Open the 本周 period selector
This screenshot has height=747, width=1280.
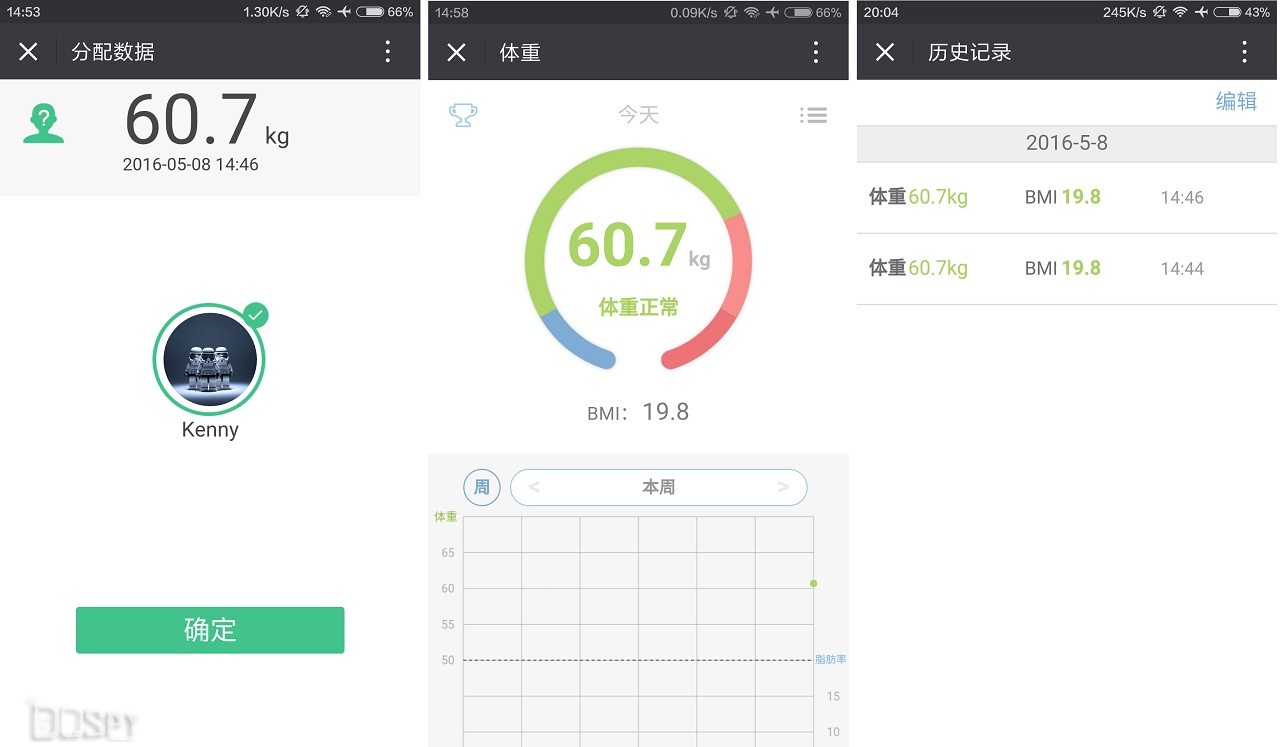click(658, 487)
